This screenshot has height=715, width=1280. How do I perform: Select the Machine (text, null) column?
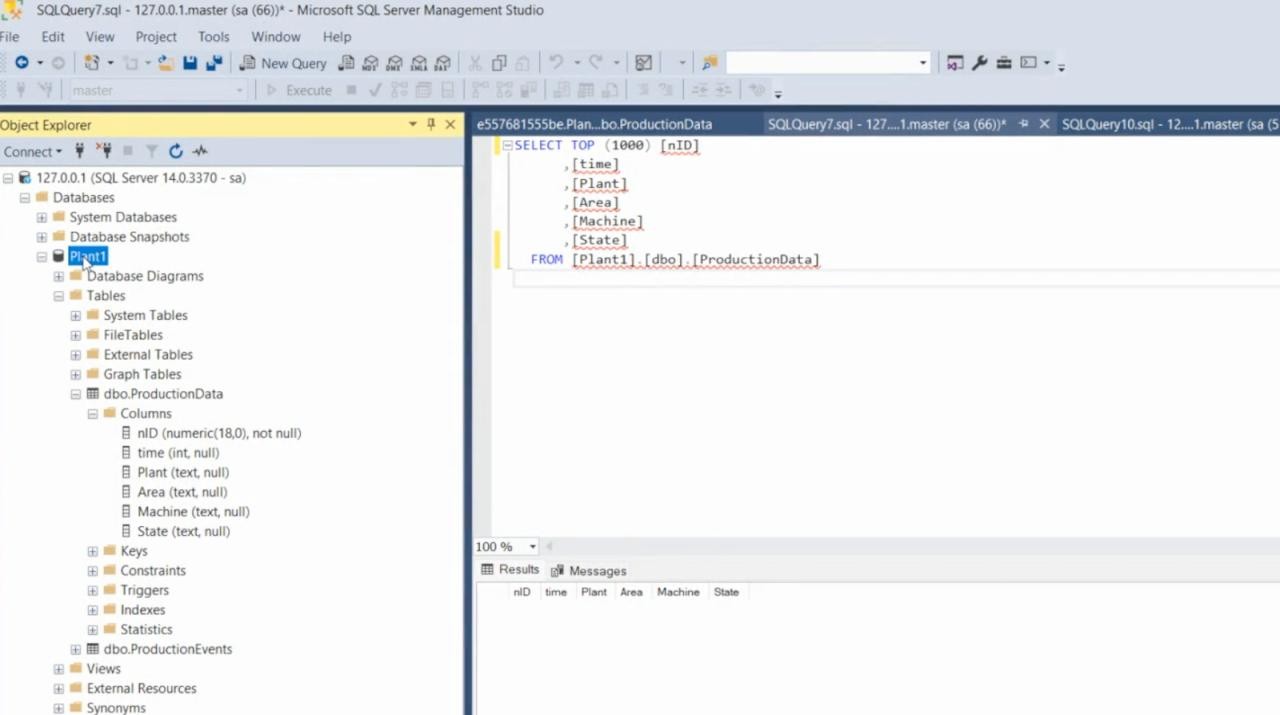pos(193,512)
